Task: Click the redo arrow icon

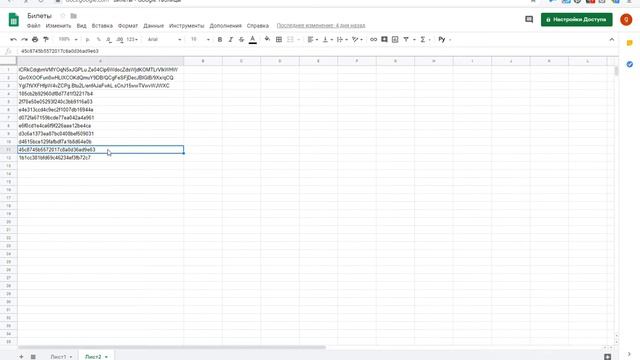Action: (24, 40)
